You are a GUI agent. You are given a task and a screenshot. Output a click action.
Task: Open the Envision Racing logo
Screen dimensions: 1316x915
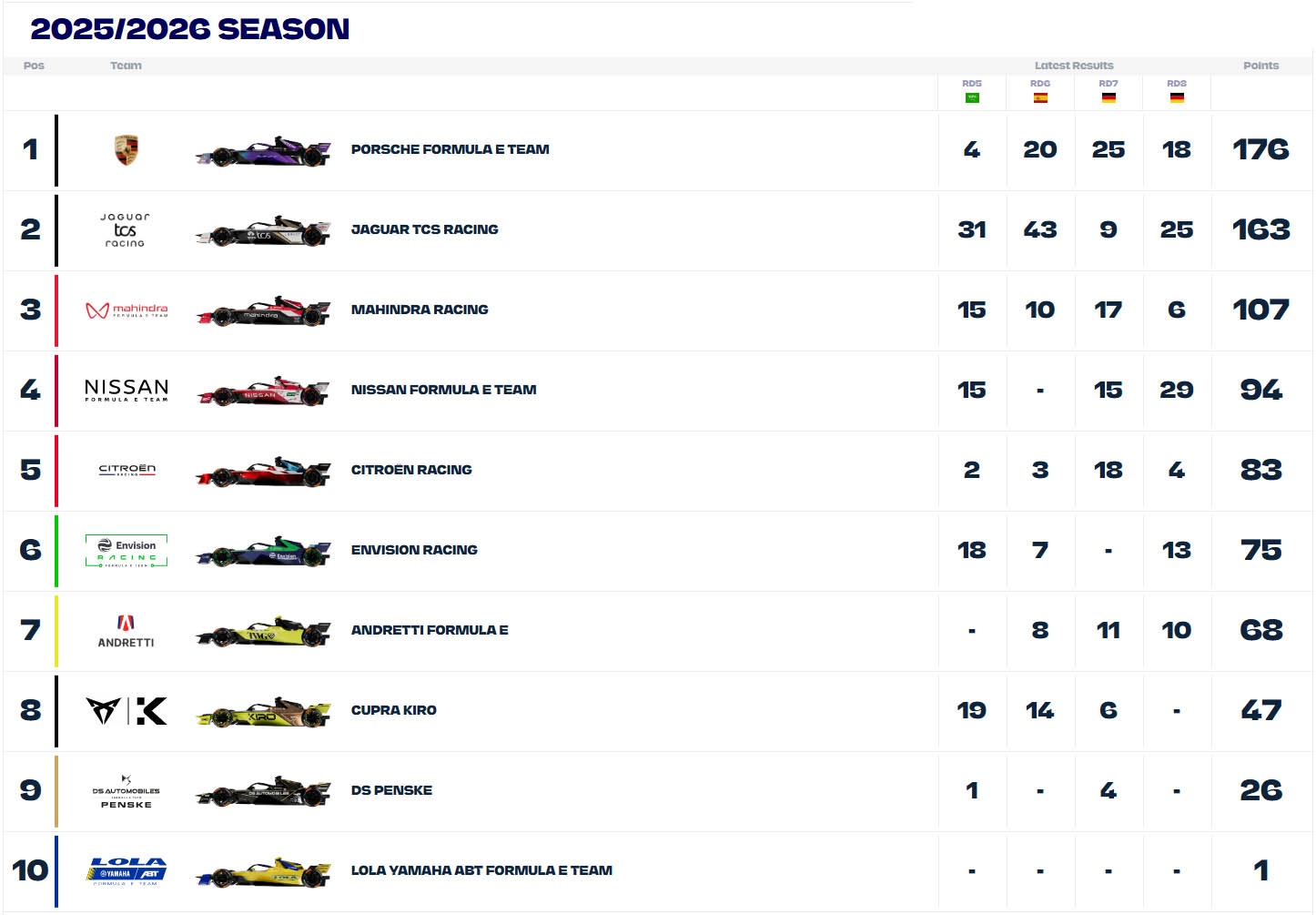click(127, 551)
